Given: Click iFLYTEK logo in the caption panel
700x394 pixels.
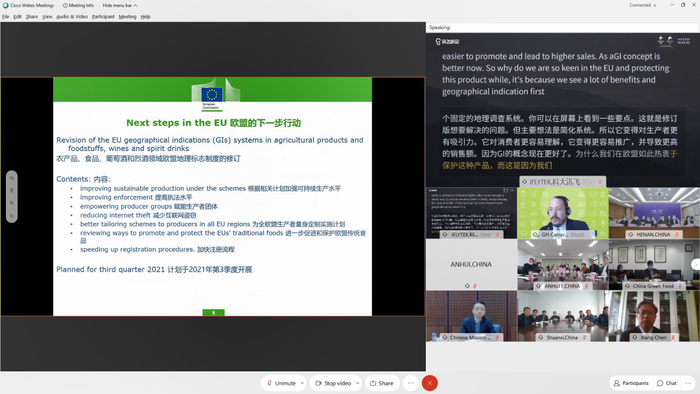Looking at the screenshot, I should coord(447,41).
